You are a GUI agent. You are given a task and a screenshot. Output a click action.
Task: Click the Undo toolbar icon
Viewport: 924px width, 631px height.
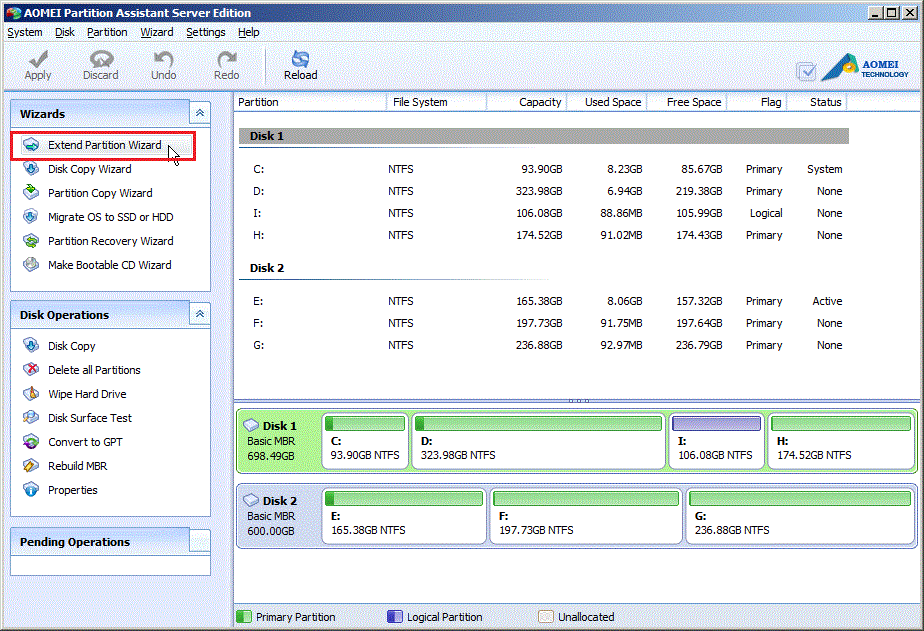163,60
